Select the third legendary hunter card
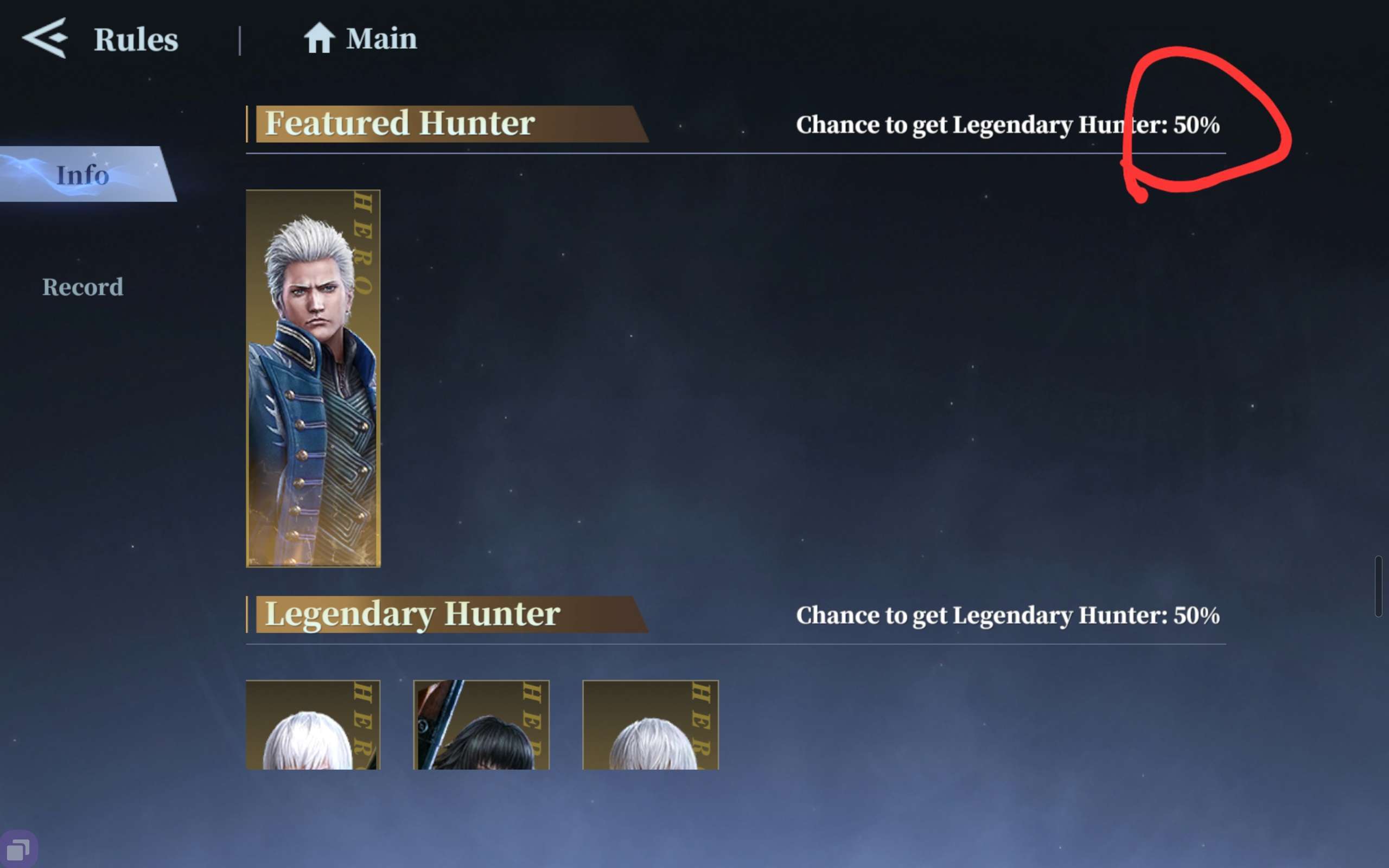The width and height of the screenshot is (1389, 868). (651, 724)
